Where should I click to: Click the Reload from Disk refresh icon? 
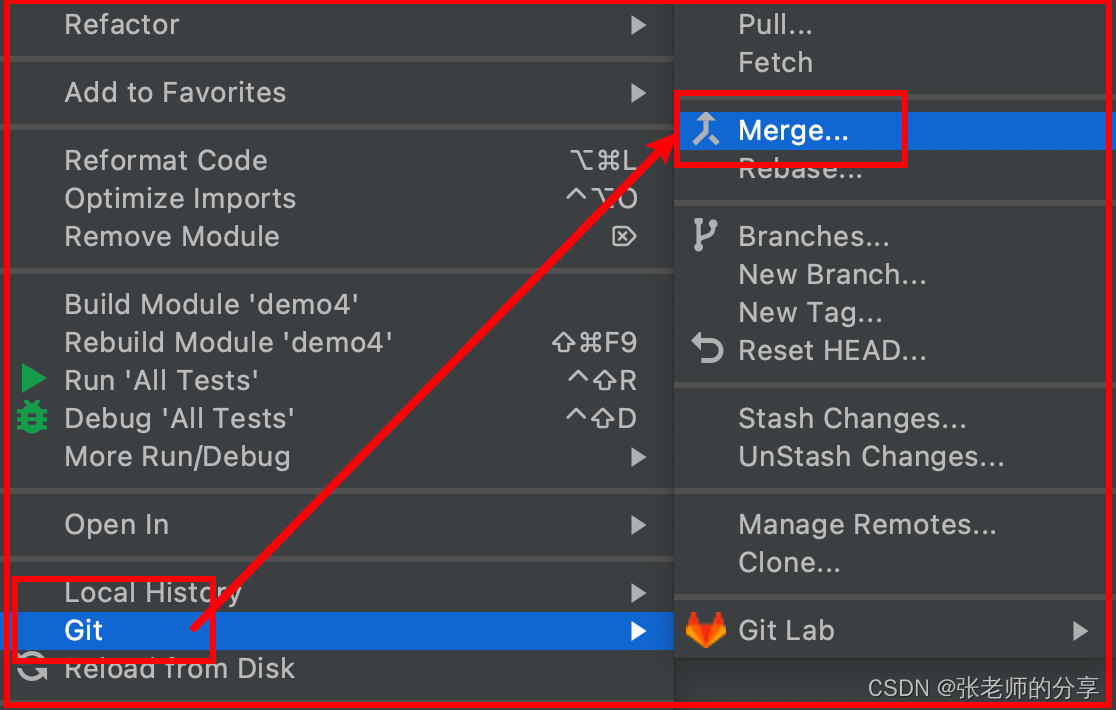tap(33, 667)
